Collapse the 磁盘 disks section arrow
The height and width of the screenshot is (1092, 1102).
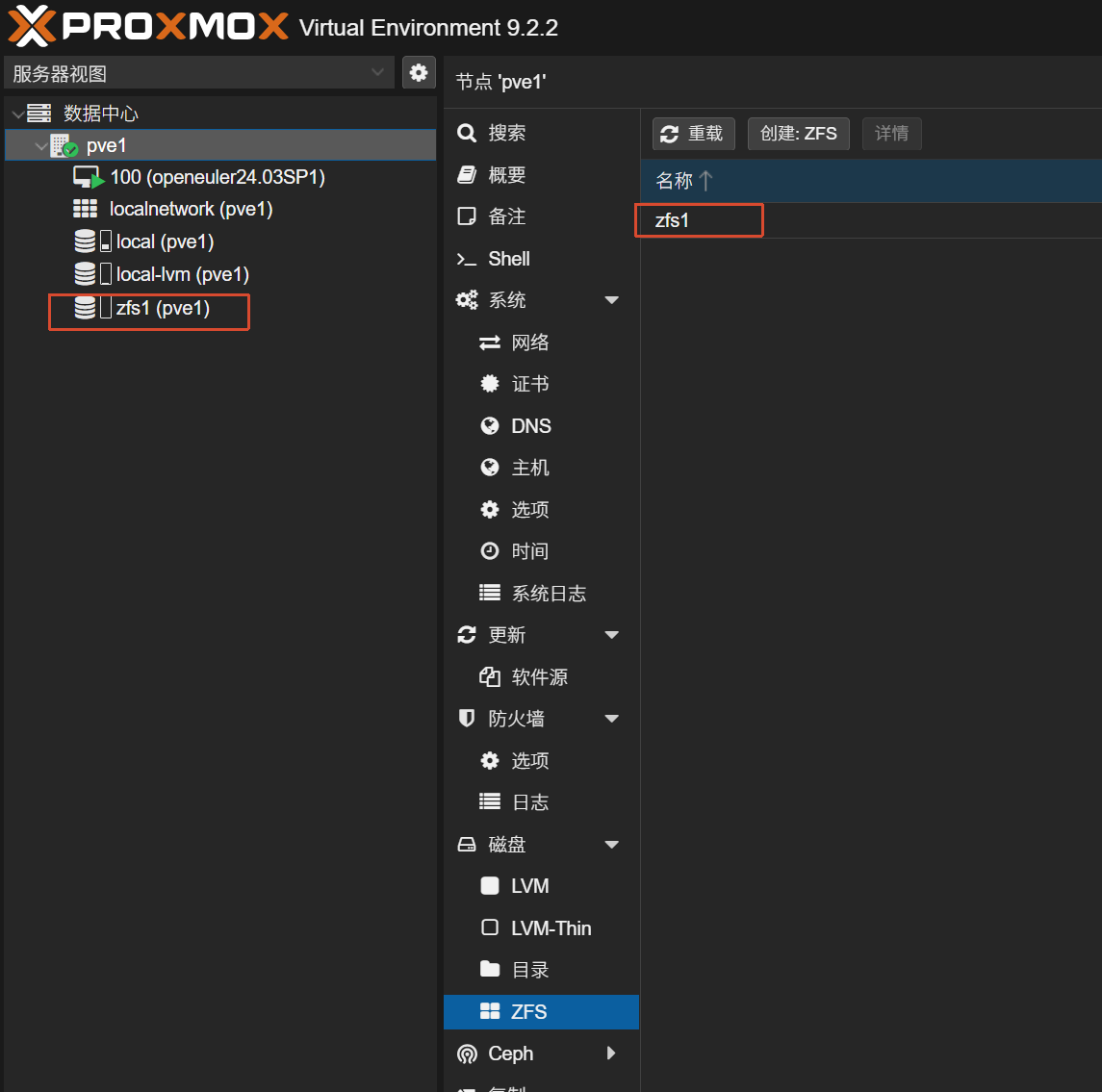point(611,845)
